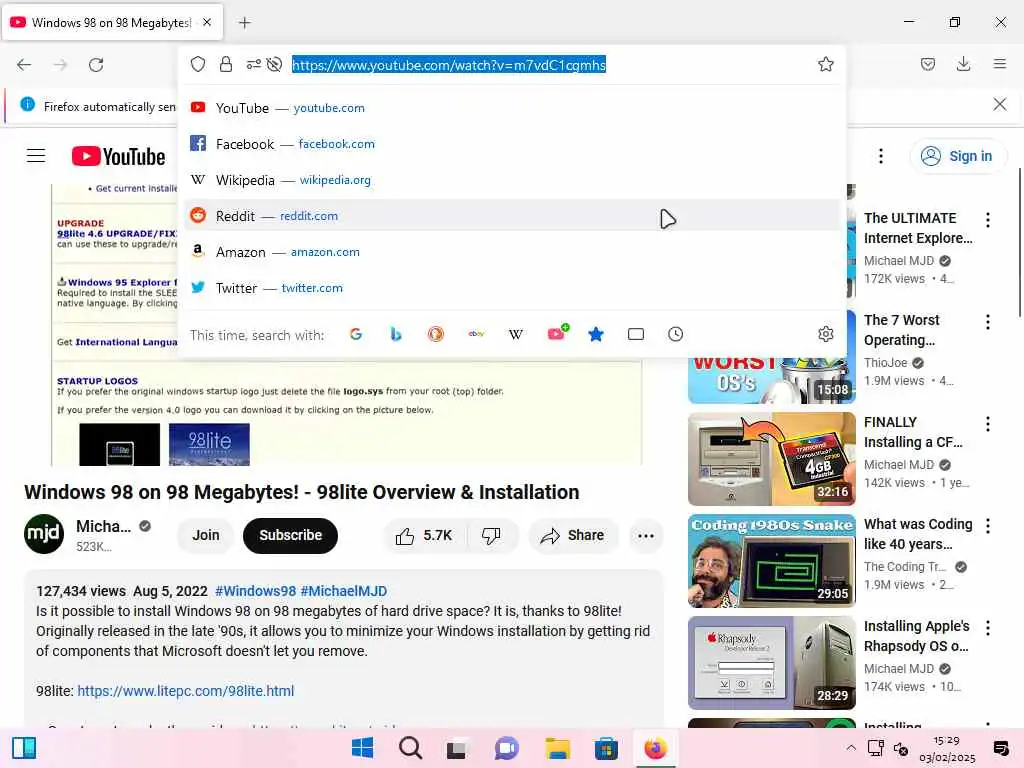Open FINALLY Installing a CF thumbnail

click(x=771, y=458)
